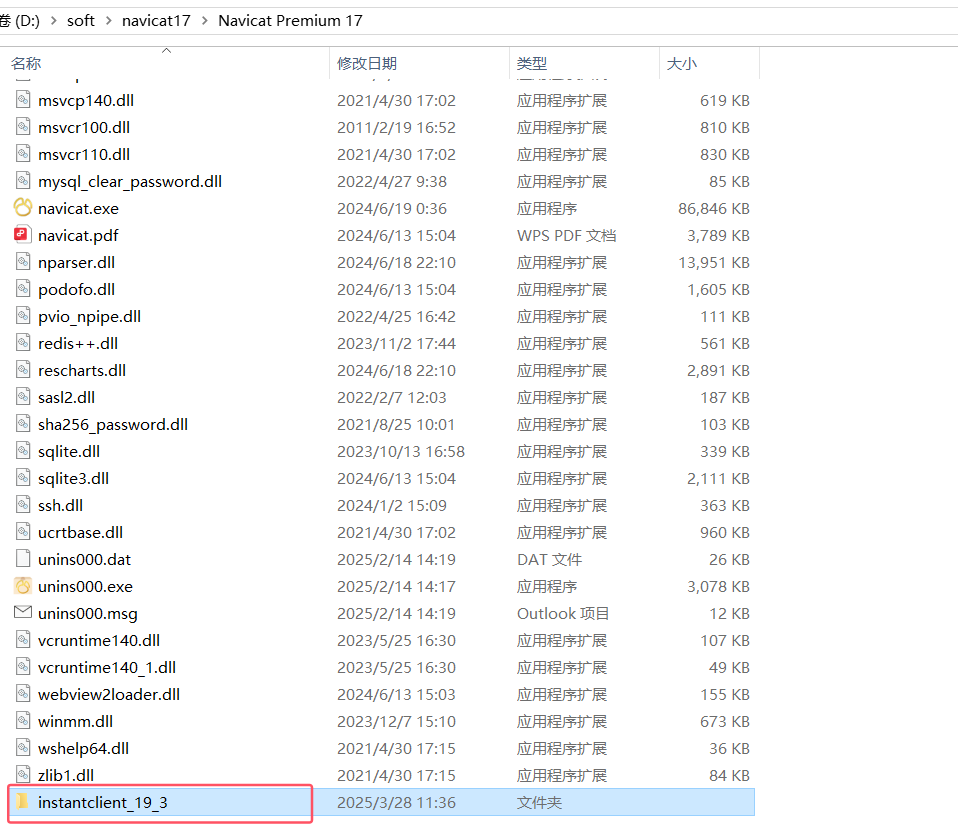The image size is (958, 834).
Task: Click the 13,951 KB size value
Action: coord(714,262)
